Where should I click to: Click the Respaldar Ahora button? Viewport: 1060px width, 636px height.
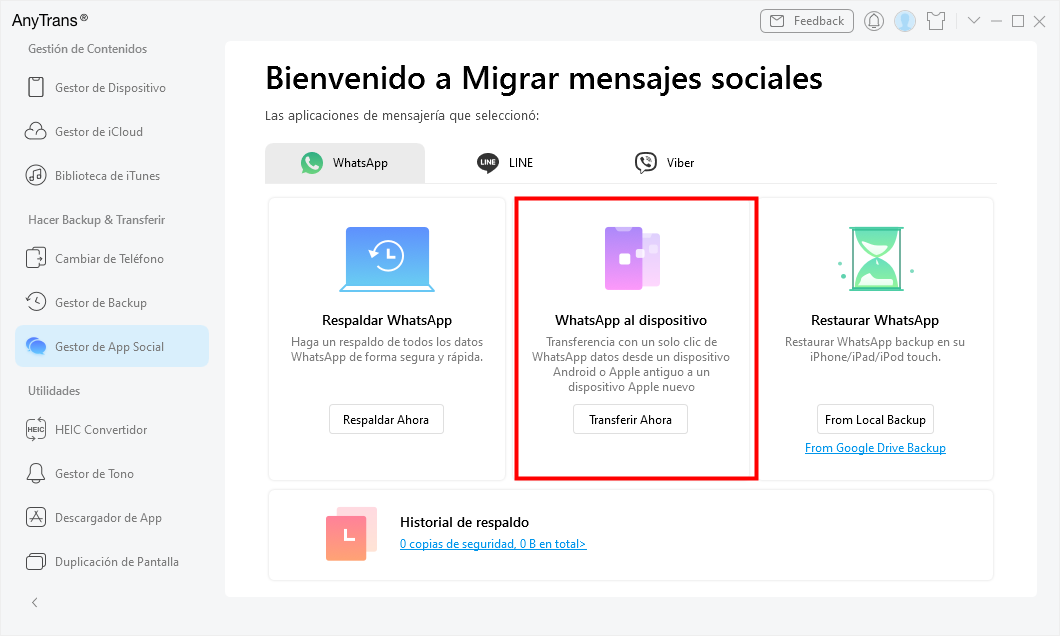[386, 420]
